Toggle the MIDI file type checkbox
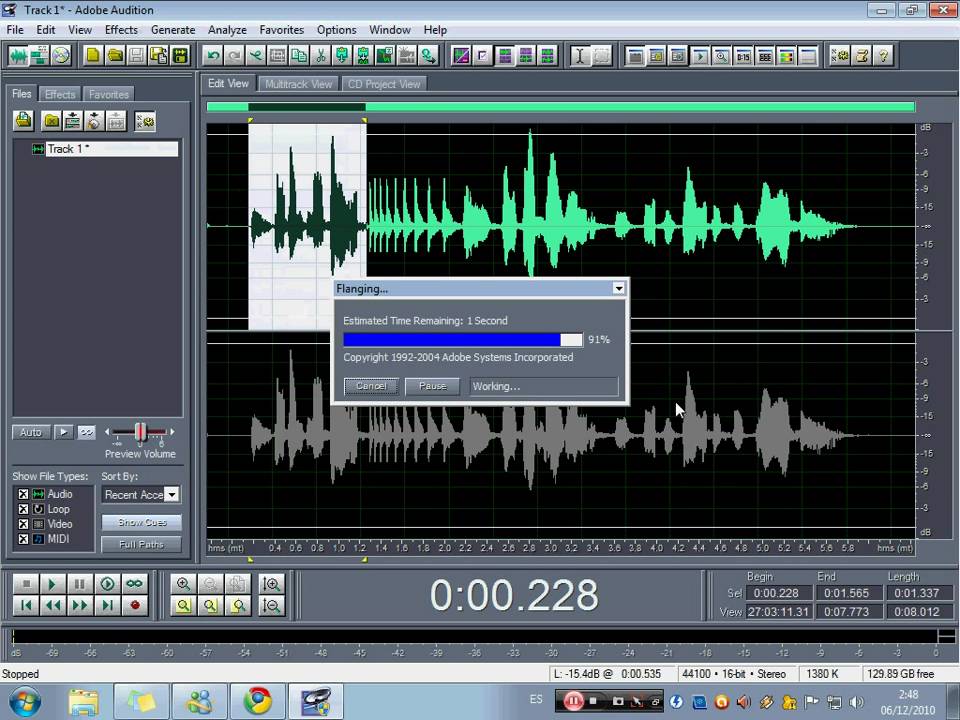 (x=23, y=539)
